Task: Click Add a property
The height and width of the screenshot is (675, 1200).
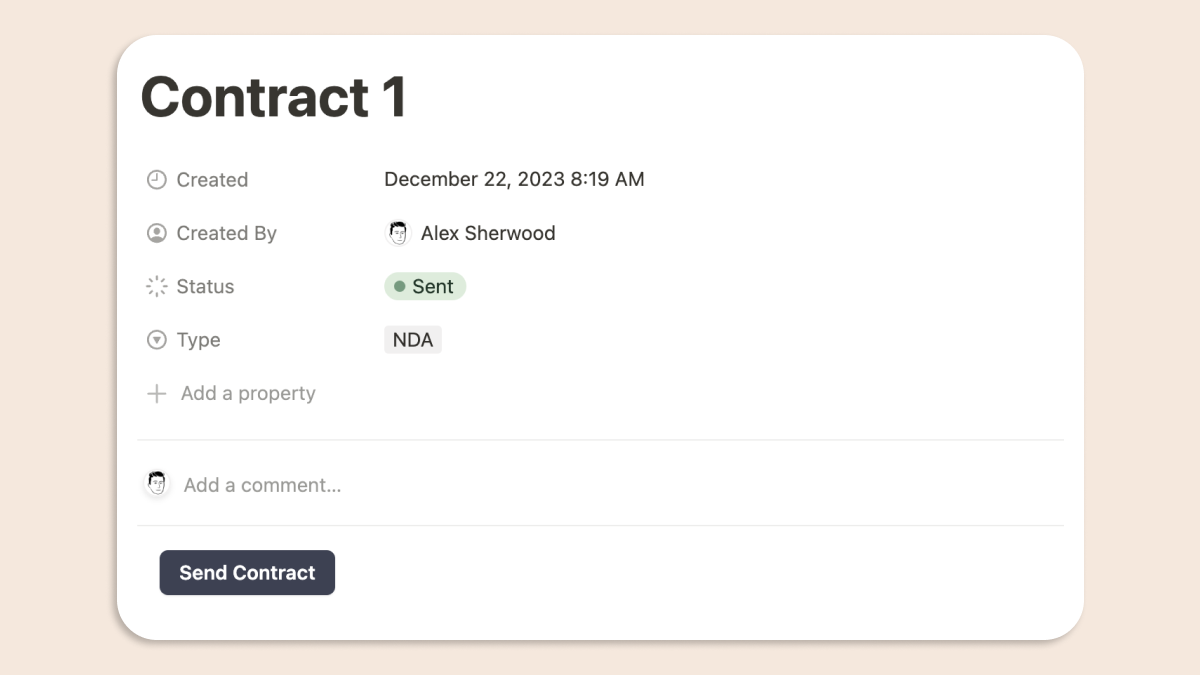Action: [x=248, y=394]
